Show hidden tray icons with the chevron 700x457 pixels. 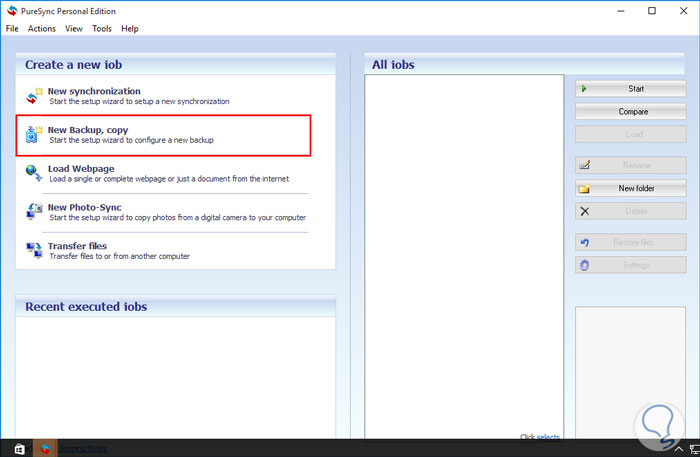coord(679,449)
